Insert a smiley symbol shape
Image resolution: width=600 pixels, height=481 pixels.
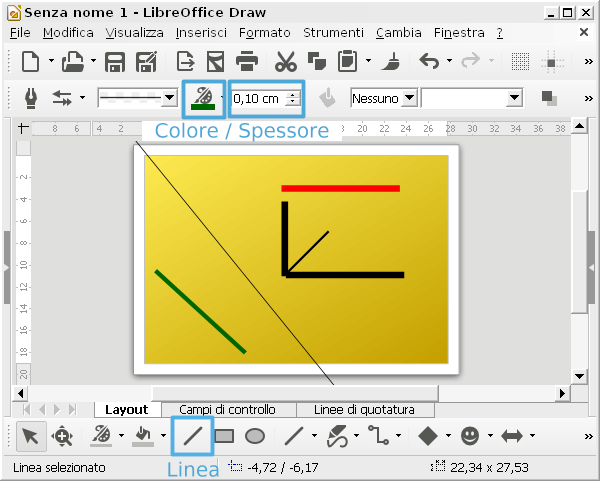tap(470, 436)
